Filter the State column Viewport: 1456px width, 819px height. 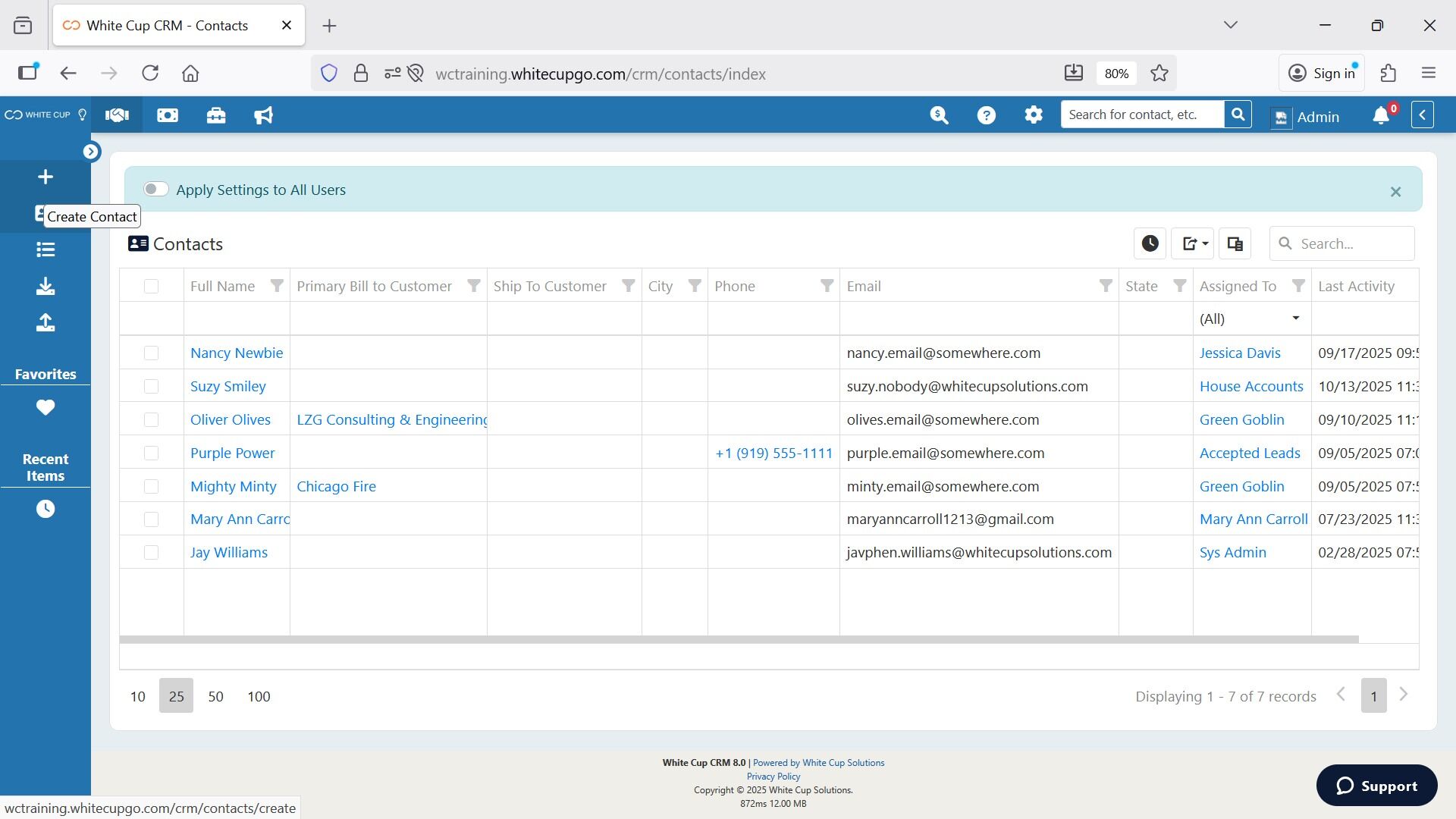point(1180,286)
